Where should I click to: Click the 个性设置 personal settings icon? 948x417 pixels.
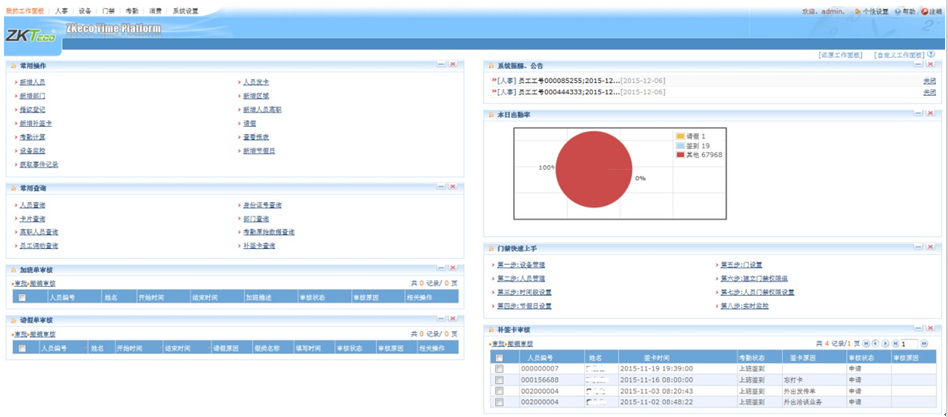point(859,11)
